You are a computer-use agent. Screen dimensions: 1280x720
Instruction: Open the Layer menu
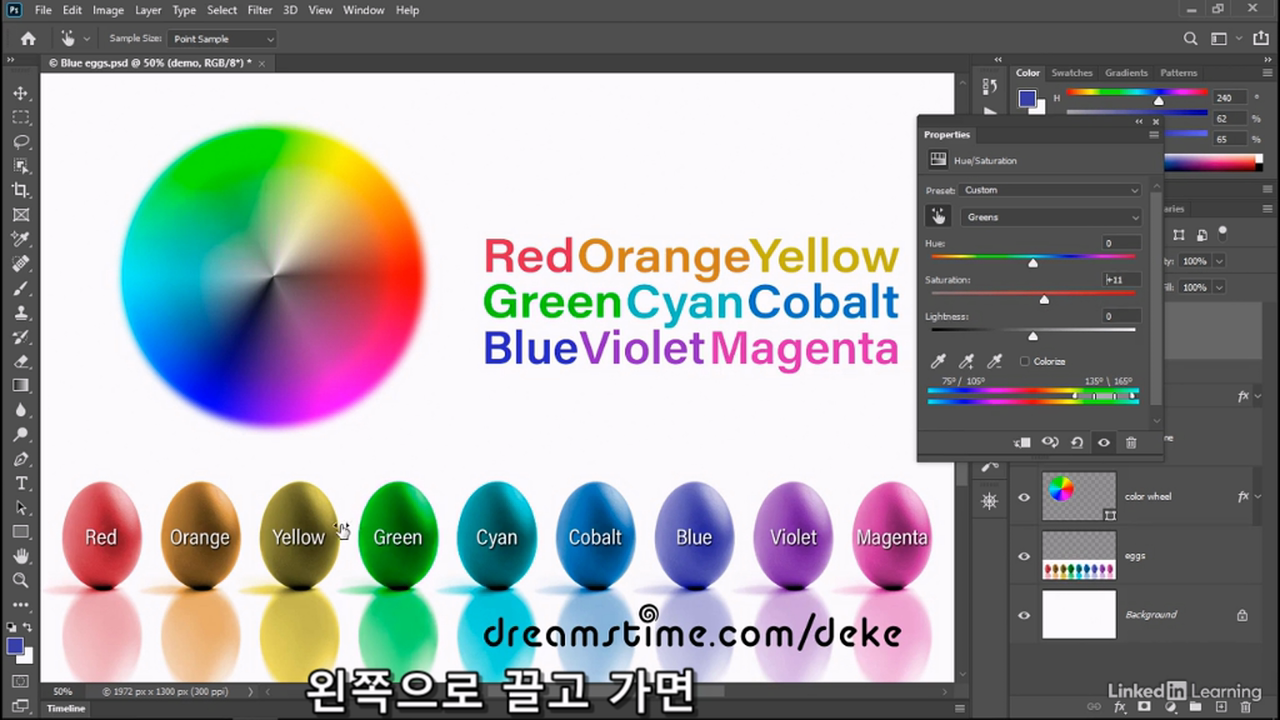click(x=148, y=10)
